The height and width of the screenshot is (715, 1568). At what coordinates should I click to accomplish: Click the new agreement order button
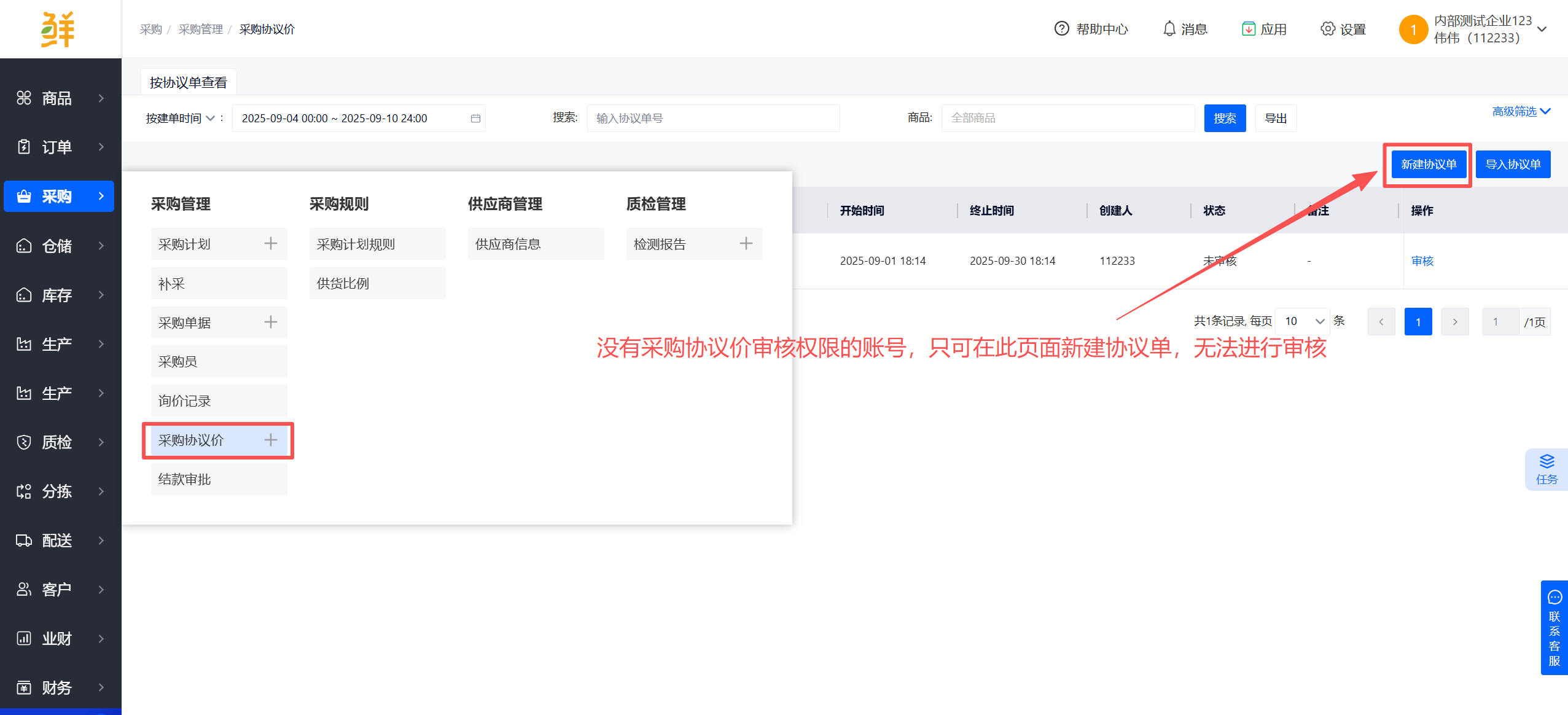tap(1428, 164)
